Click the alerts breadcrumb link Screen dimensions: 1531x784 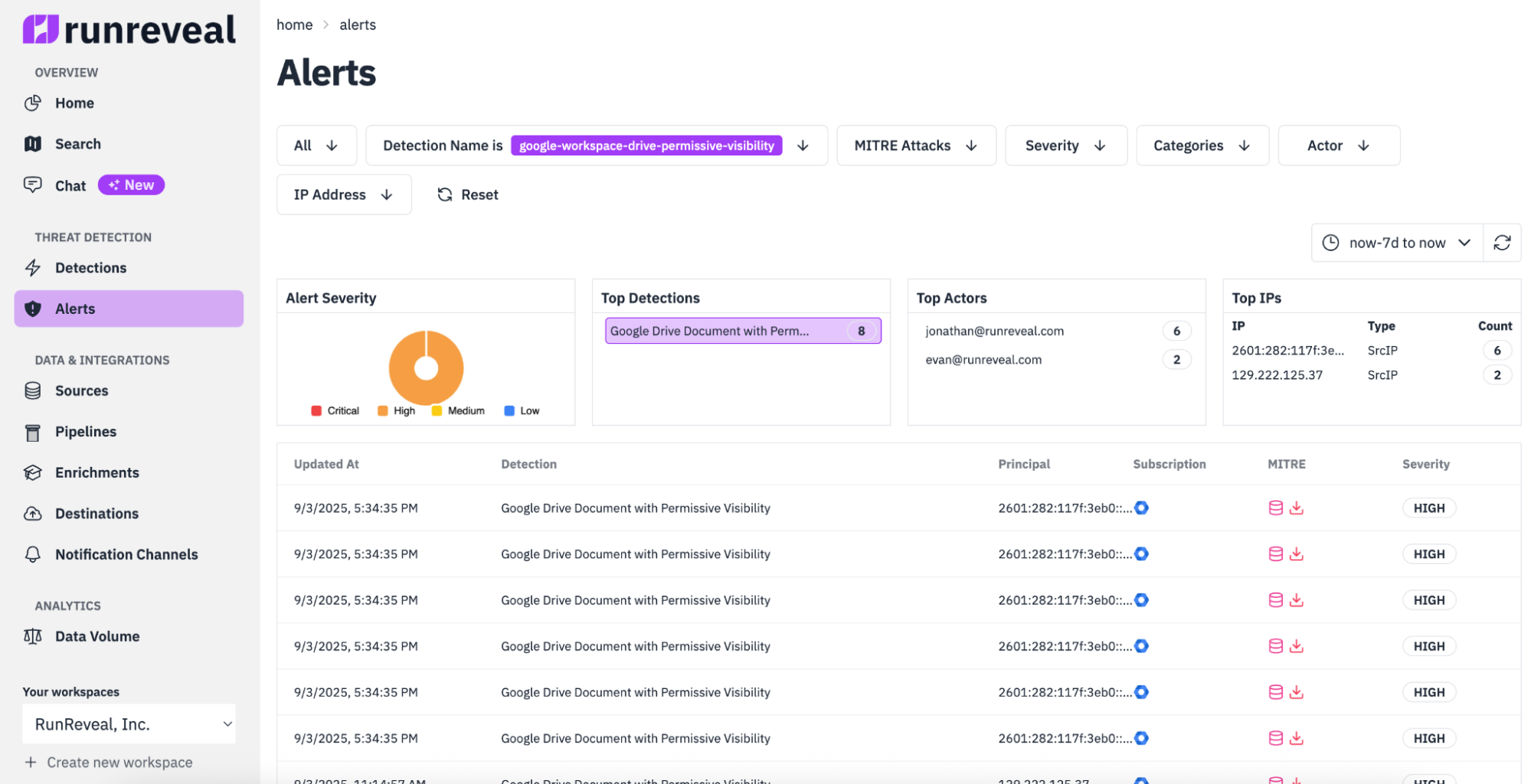358,24
